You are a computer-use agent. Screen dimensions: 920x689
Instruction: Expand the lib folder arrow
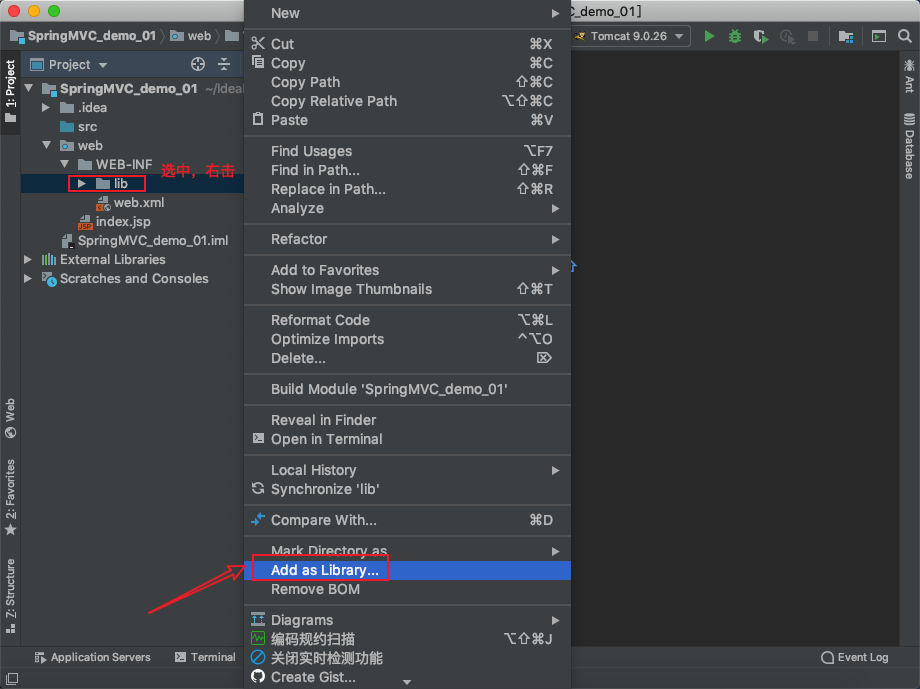point(82,184)
